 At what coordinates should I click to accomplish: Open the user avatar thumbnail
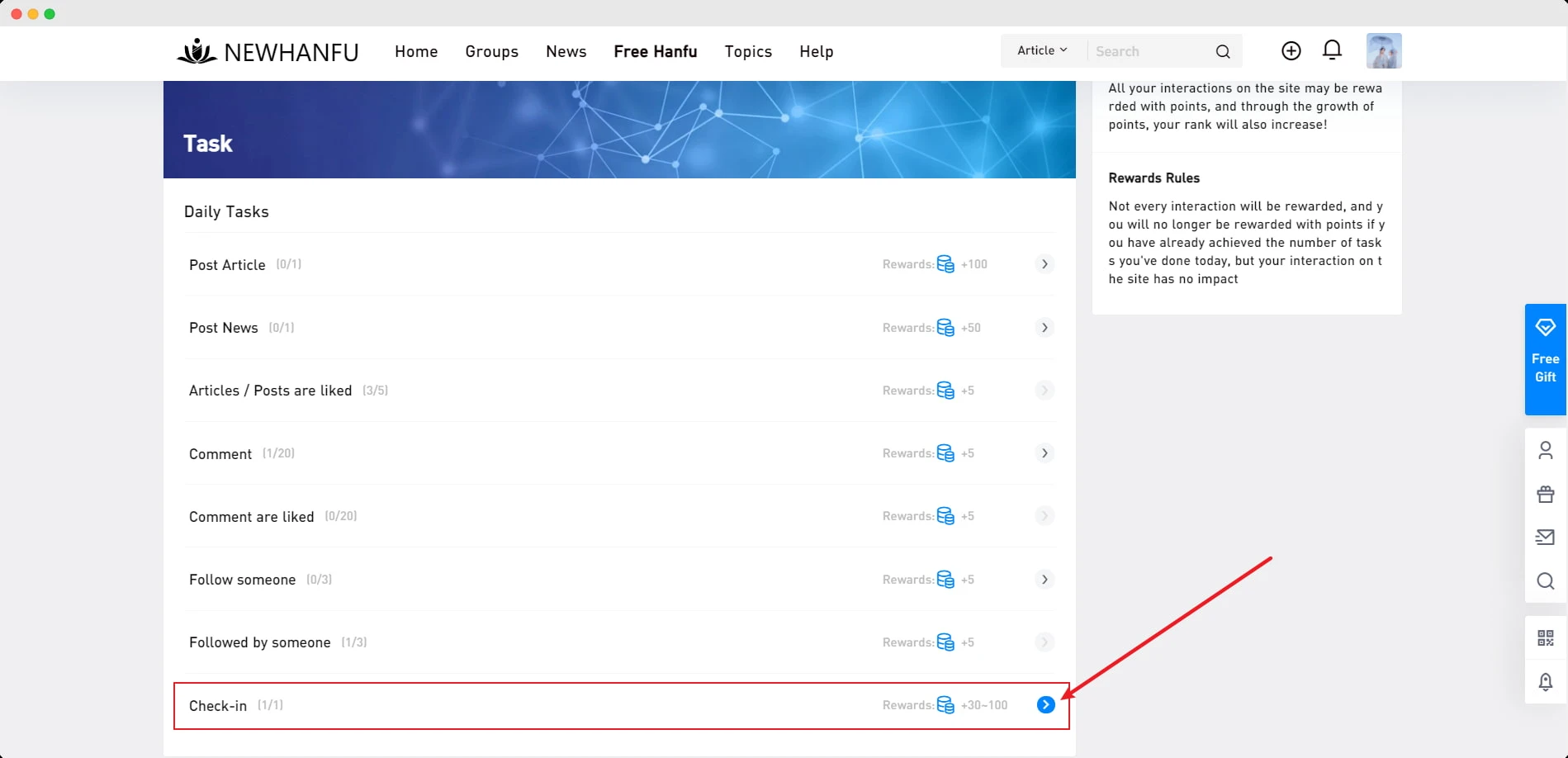(1383, 51)
